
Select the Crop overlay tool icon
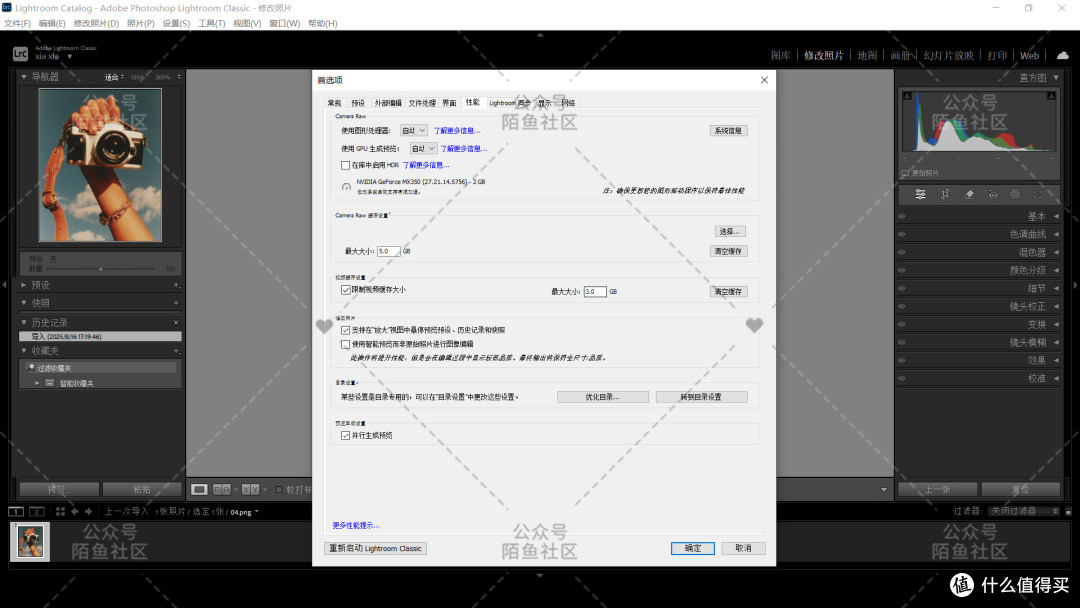(x=945, y=195)
